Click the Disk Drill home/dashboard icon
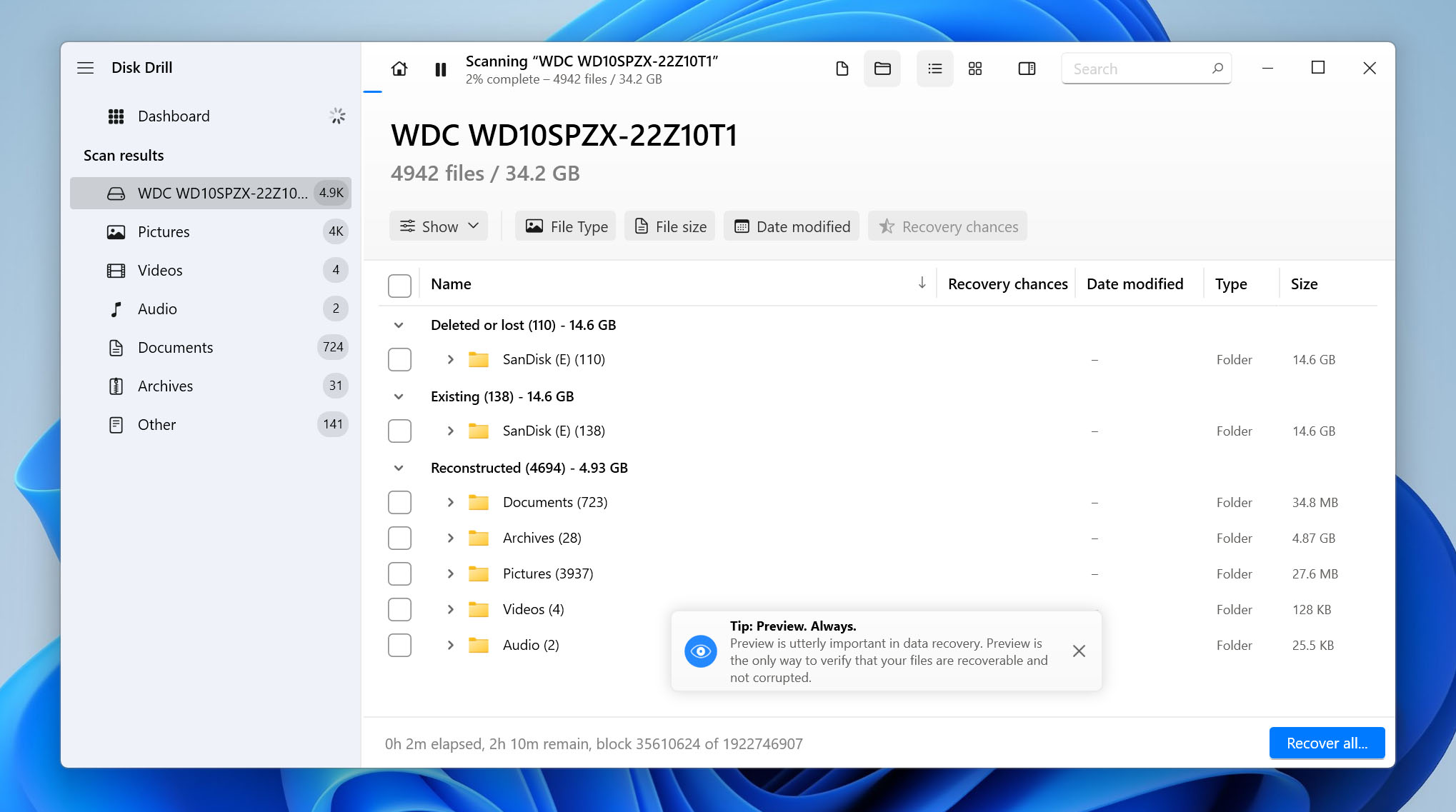 (x=398, y=68)
